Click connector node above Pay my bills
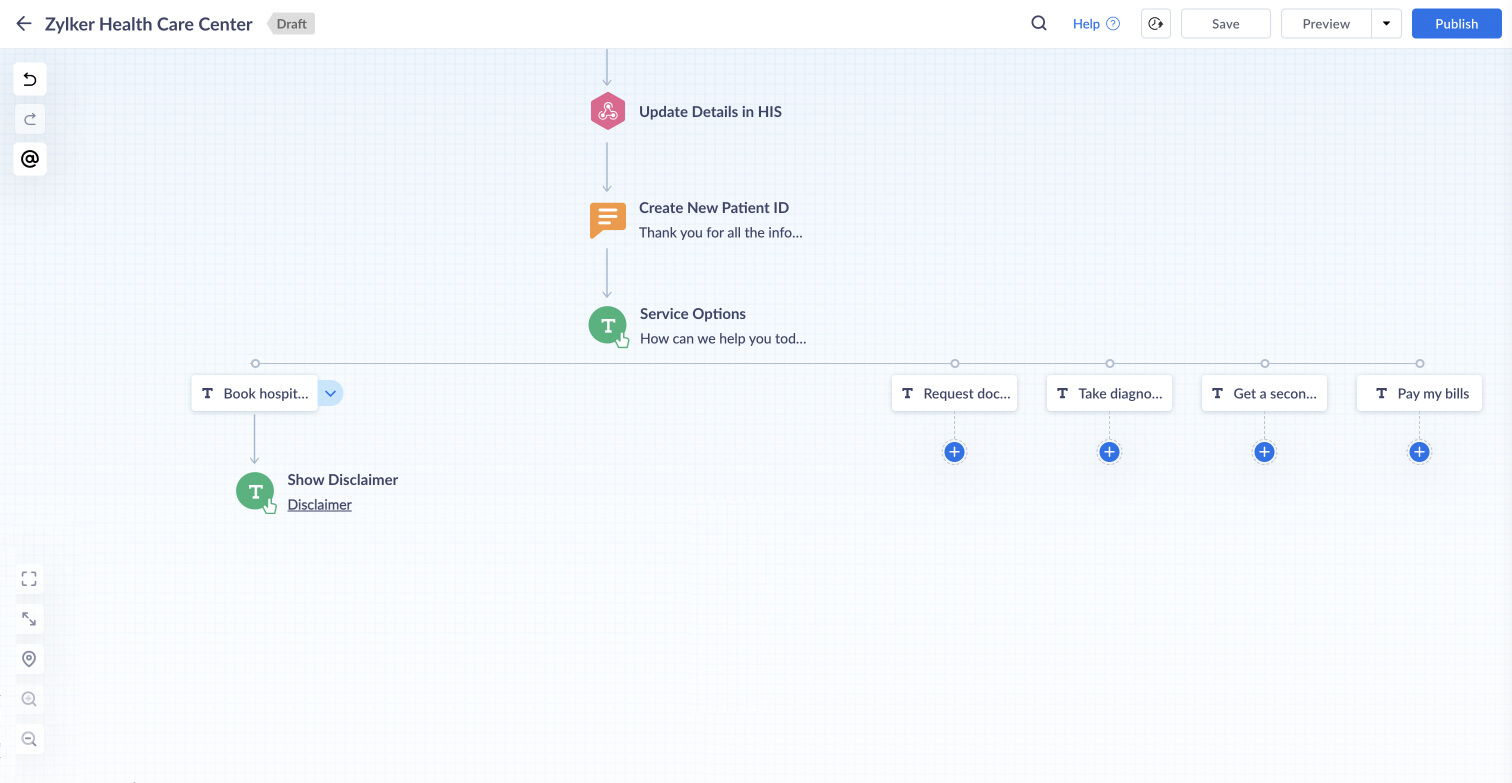 point(1419,363)
